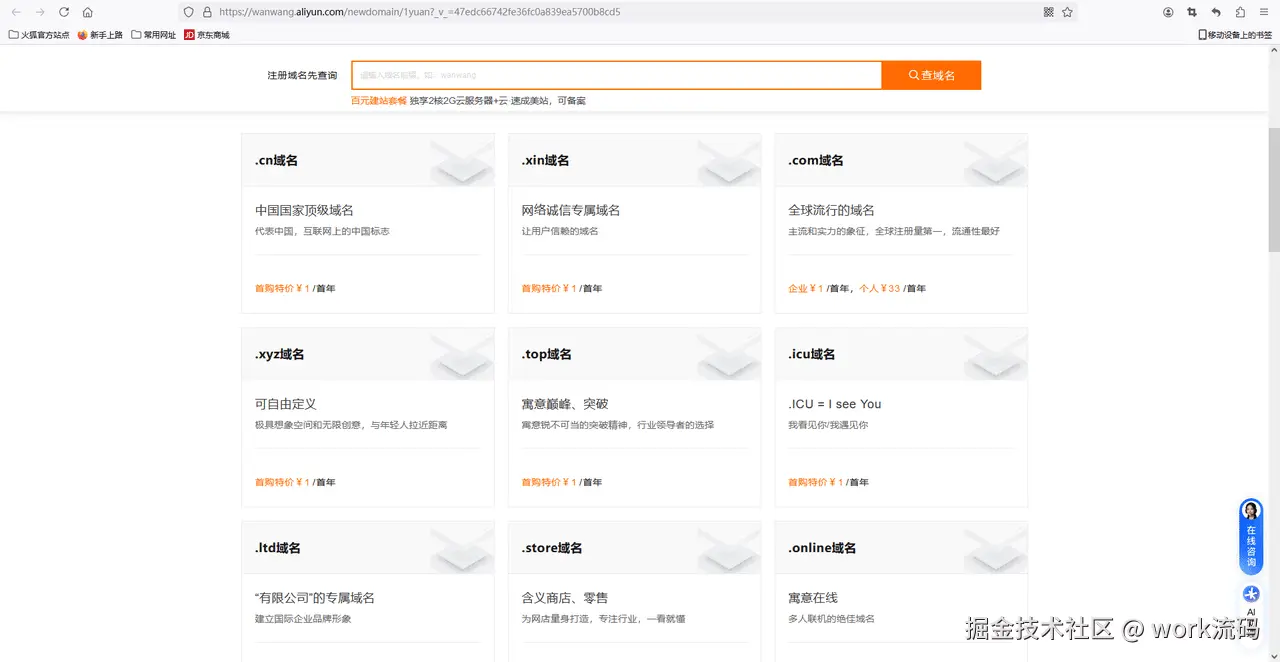Open 新手上路 bookmark
The height and width of the screenshot is (662, 1280).
(100, 35)
